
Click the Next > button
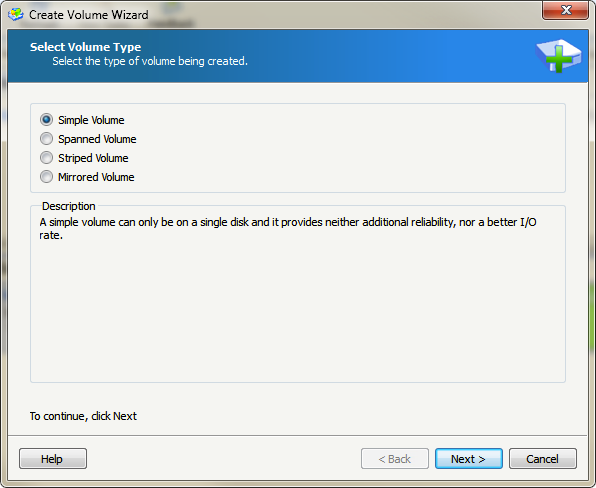pos(469,459)
